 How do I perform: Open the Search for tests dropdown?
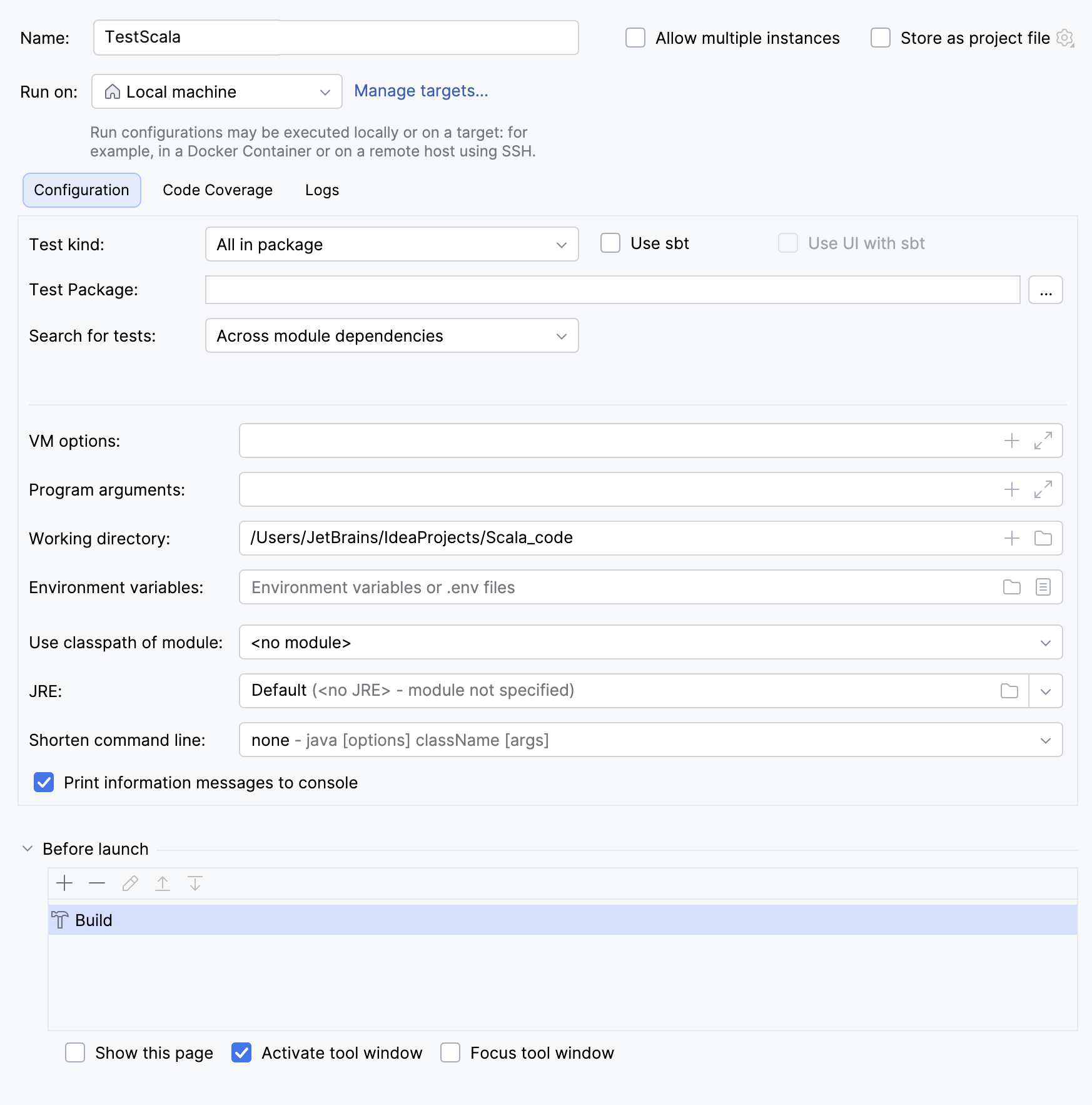point(392,335)
